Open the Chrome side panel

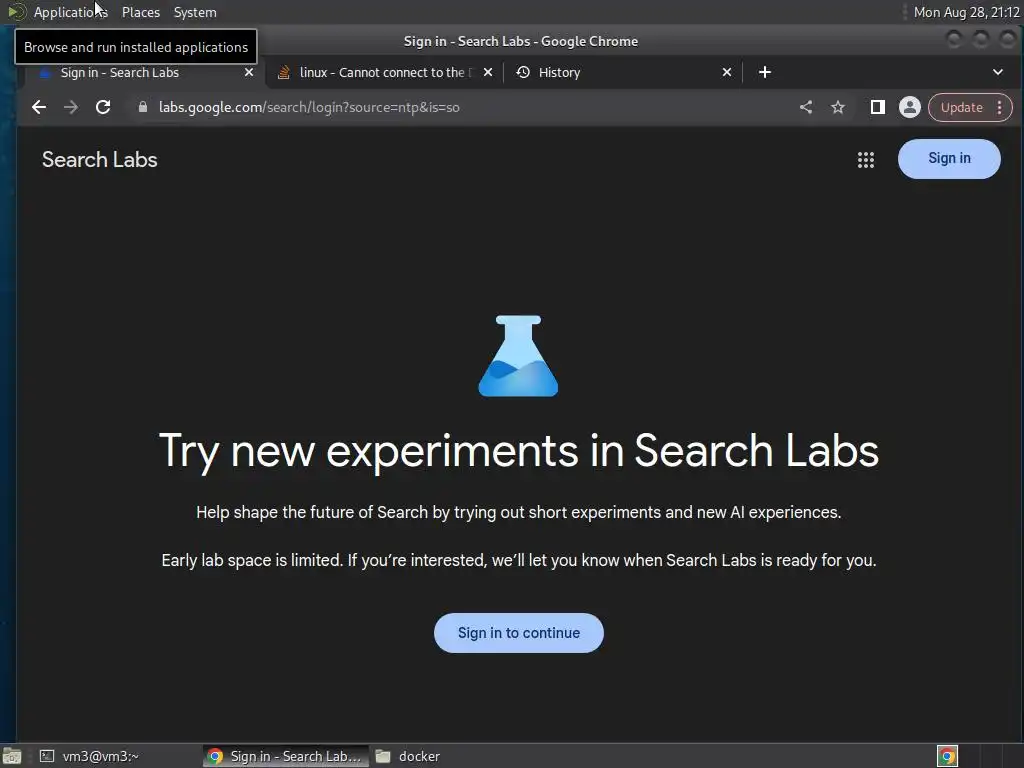pyautogui.click(x=878, y=107)
